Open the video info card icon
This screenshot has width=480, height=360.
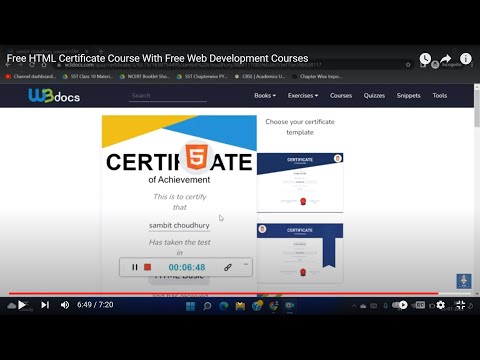point(466,59)
